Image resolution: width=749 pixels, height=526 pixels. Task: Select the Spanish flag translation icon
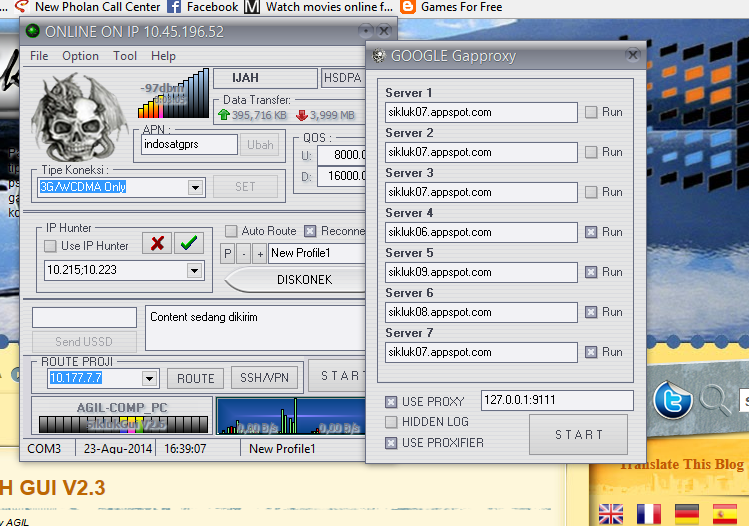725,515
